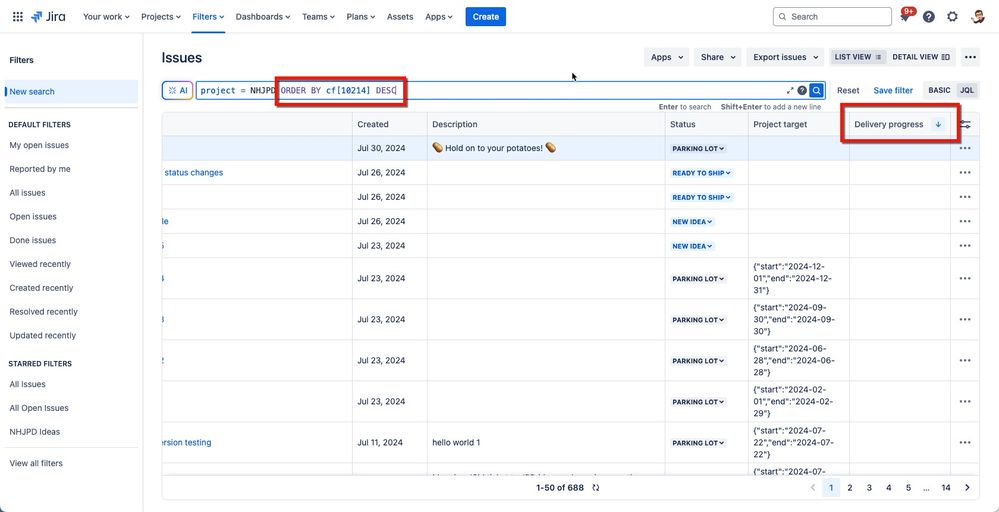
Task: Run the JQL search magnifier button
Action: 816,90
